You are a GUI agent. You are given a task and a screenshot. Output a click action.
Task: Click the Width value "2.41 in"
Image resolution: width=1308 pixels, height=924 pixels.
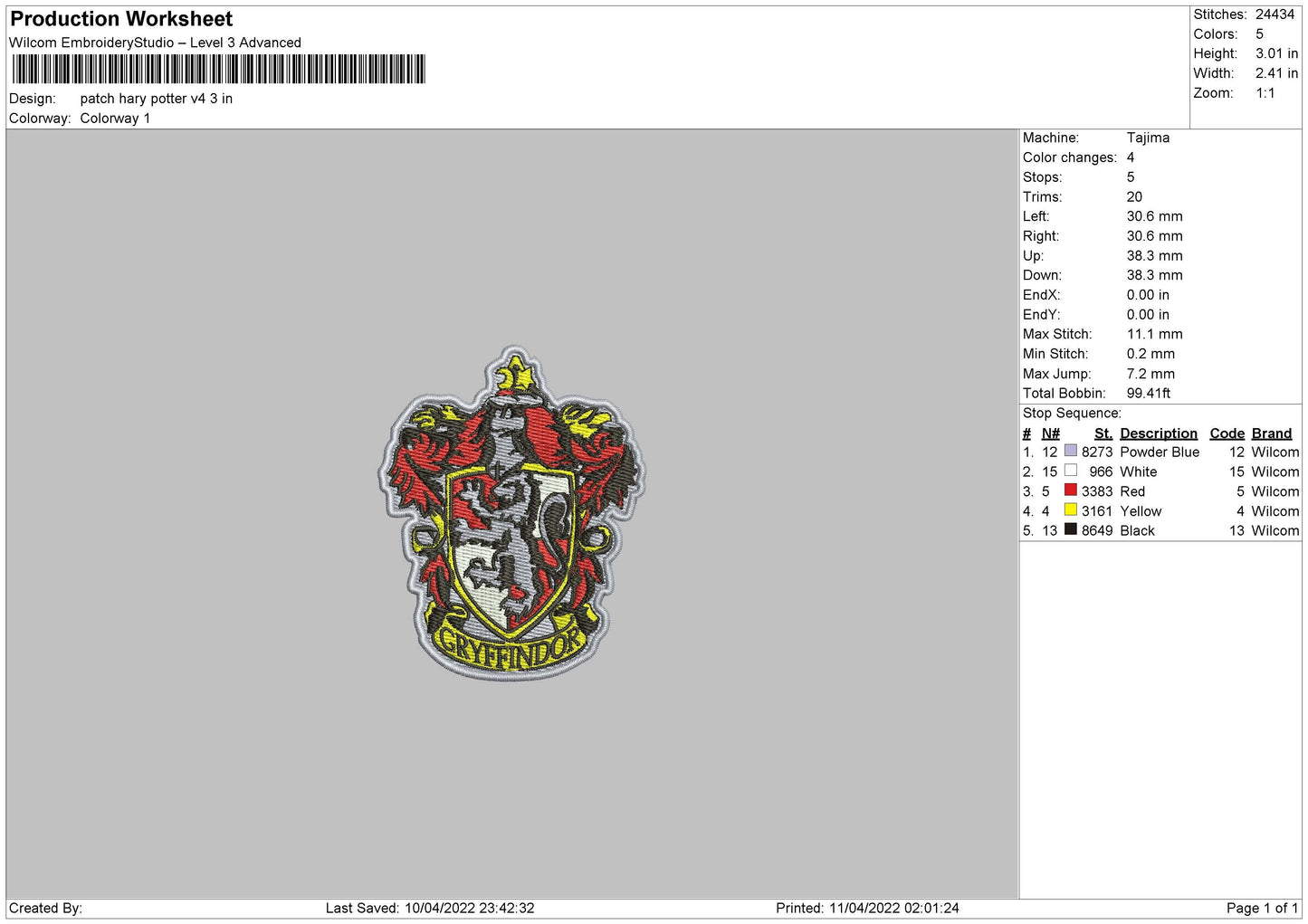(1276, 73)
